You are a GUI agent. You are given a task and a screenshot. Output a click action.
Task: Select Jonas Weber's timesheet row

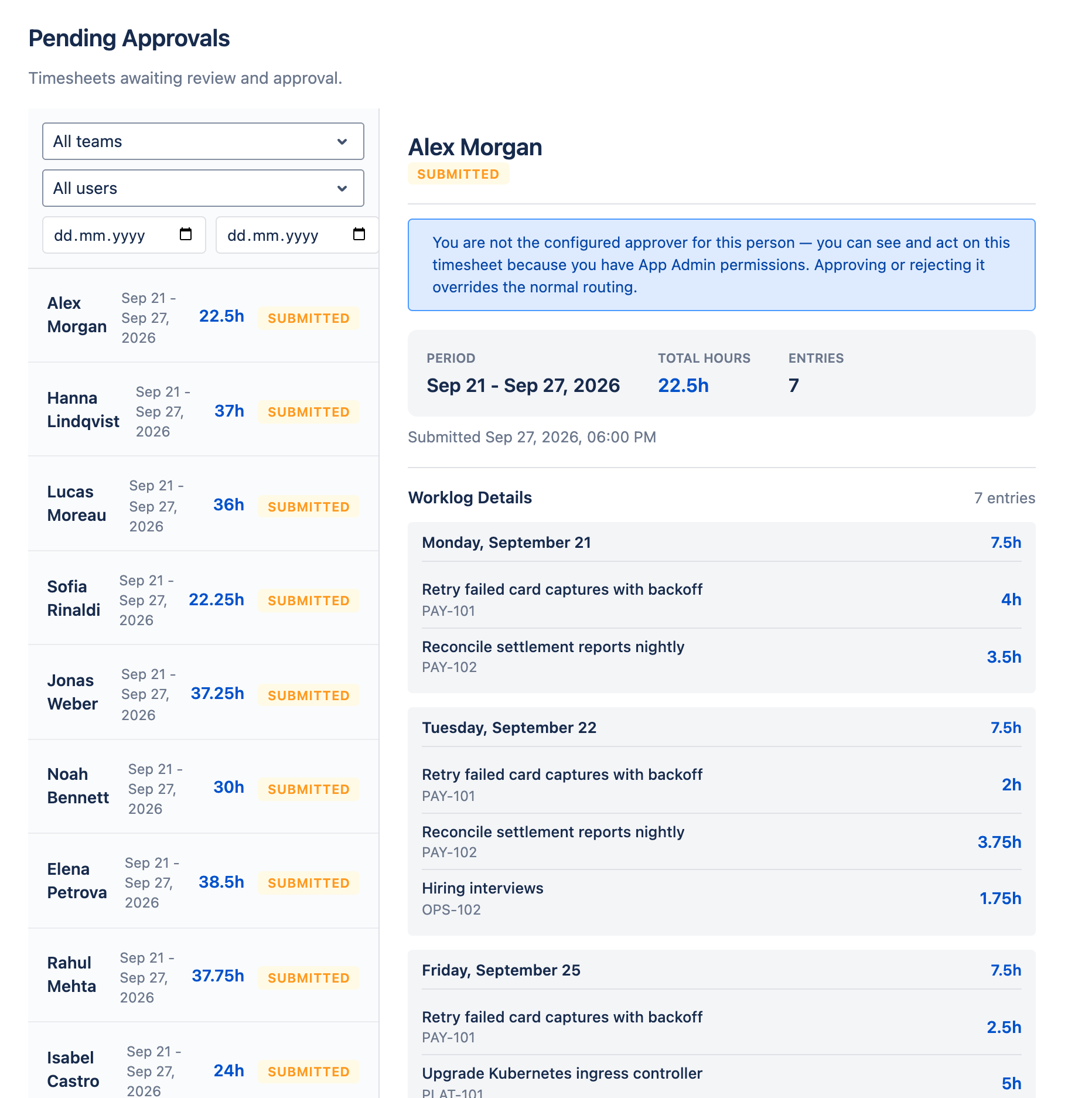pyautogui.click(x=203, y=693)
